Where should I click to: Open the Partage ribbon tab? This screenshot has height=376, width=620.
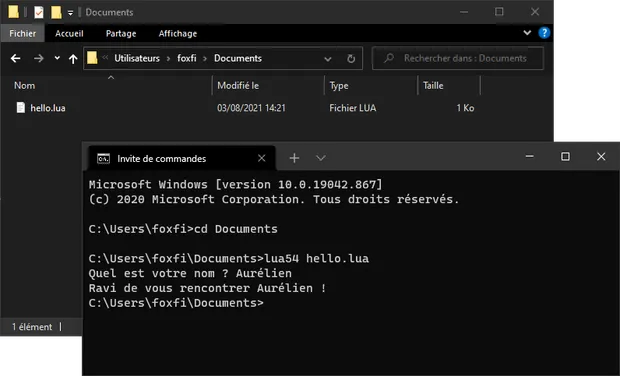click(121, 34)
